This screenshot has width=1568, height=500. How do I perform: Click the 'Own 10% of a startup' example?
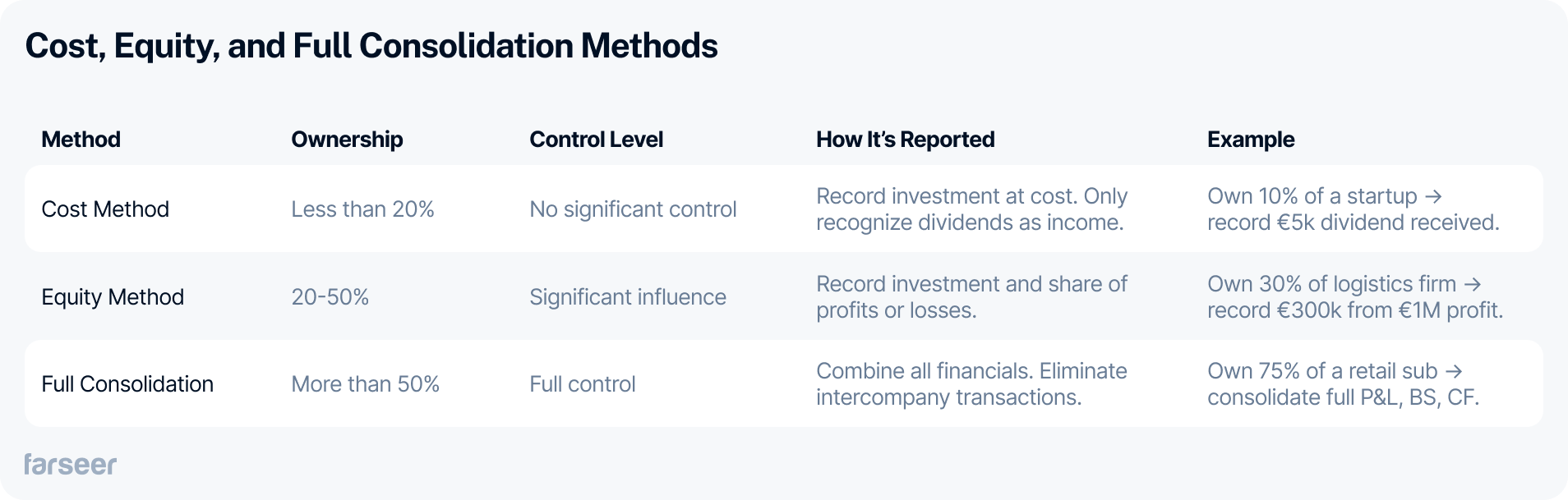coord(1354,209)
